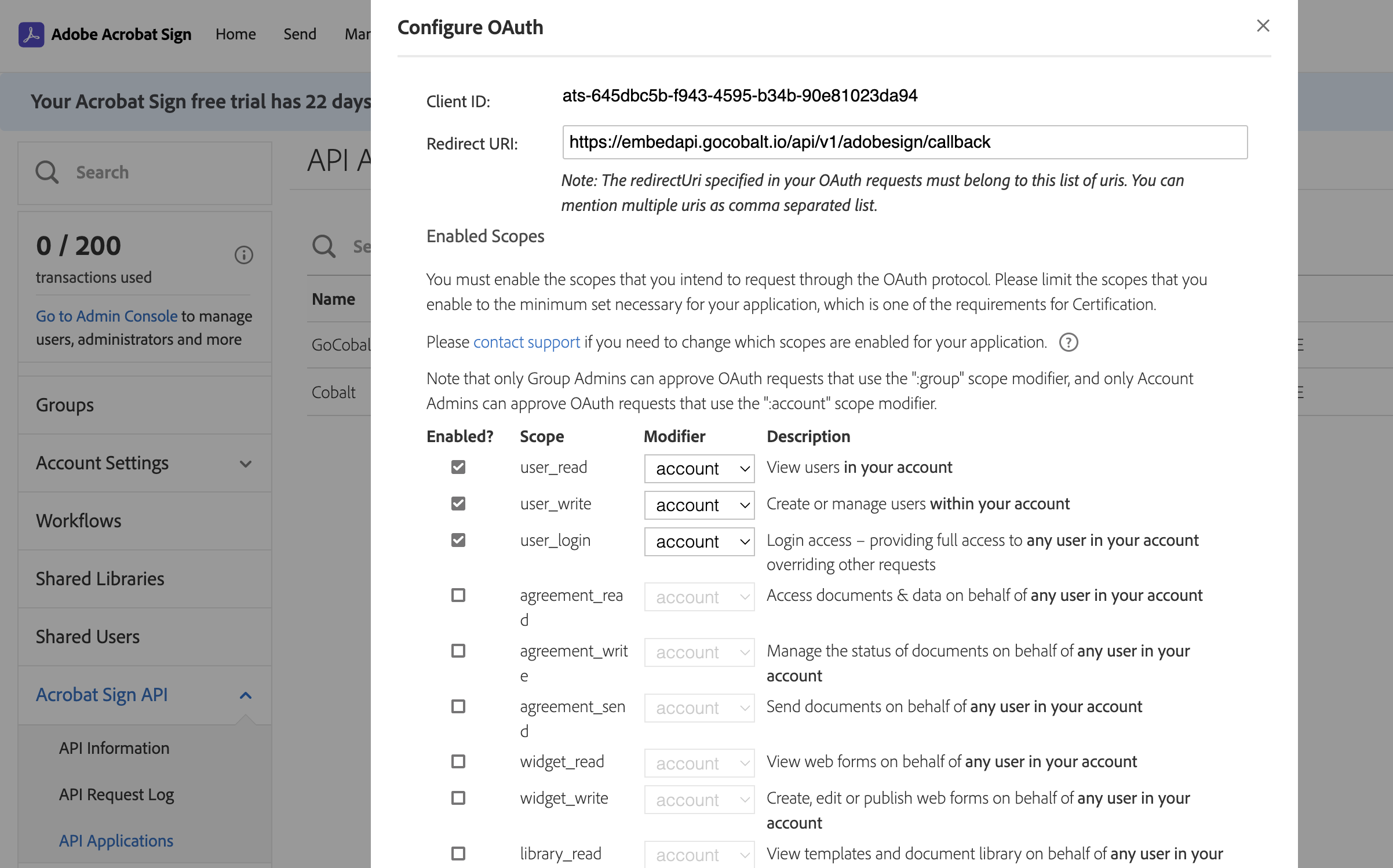Enable the agreement_read scope checkbox

click(458, 595)
